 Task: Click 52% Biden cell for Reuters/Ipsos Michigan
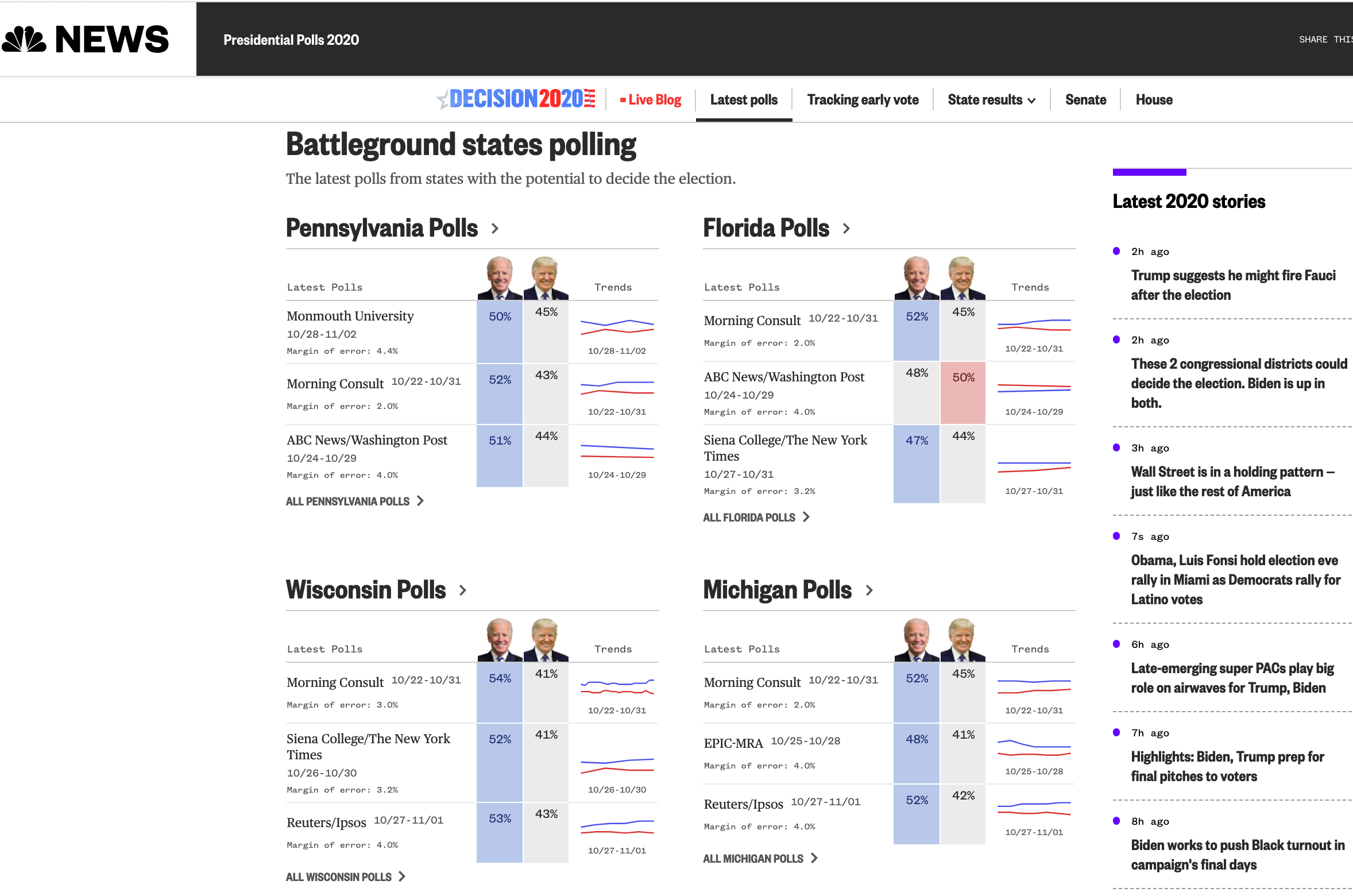[x=917, y=814]
